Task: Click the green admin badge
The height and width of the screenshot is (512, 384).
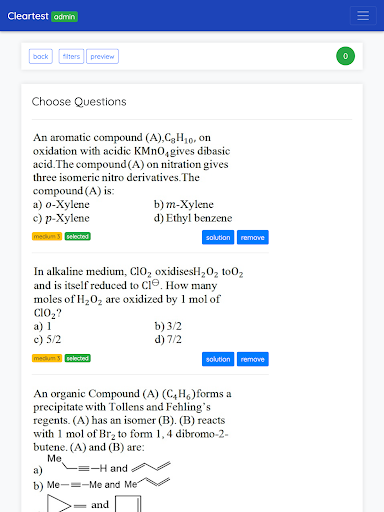Action: pyautogui.click(x=64, y=17)
